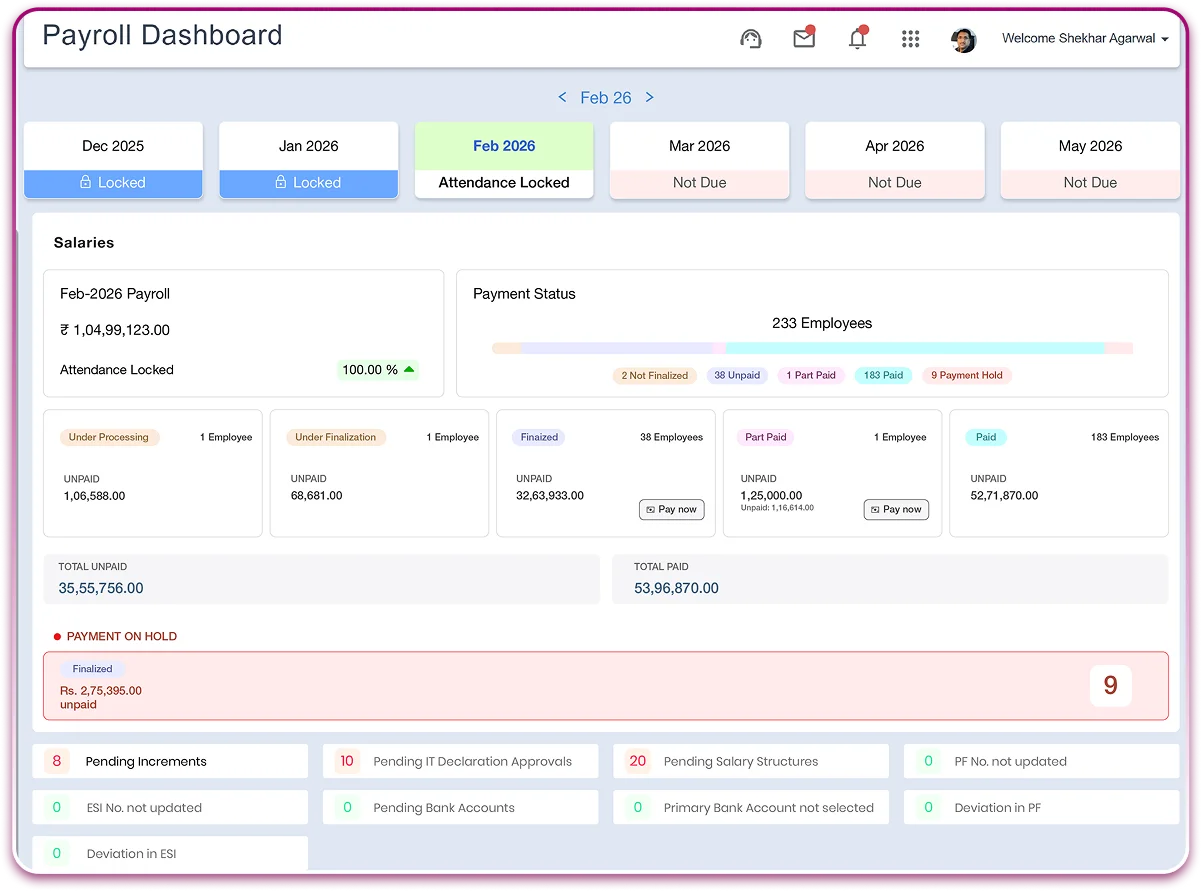The image size is (1202, 892).
Task: Click the green 100.00 % badge
Action: tap(378, 370)
